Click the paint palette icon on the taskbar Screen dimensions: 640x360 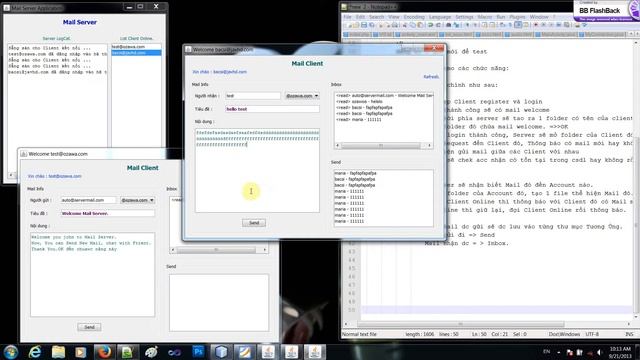[x=151, y=352]
